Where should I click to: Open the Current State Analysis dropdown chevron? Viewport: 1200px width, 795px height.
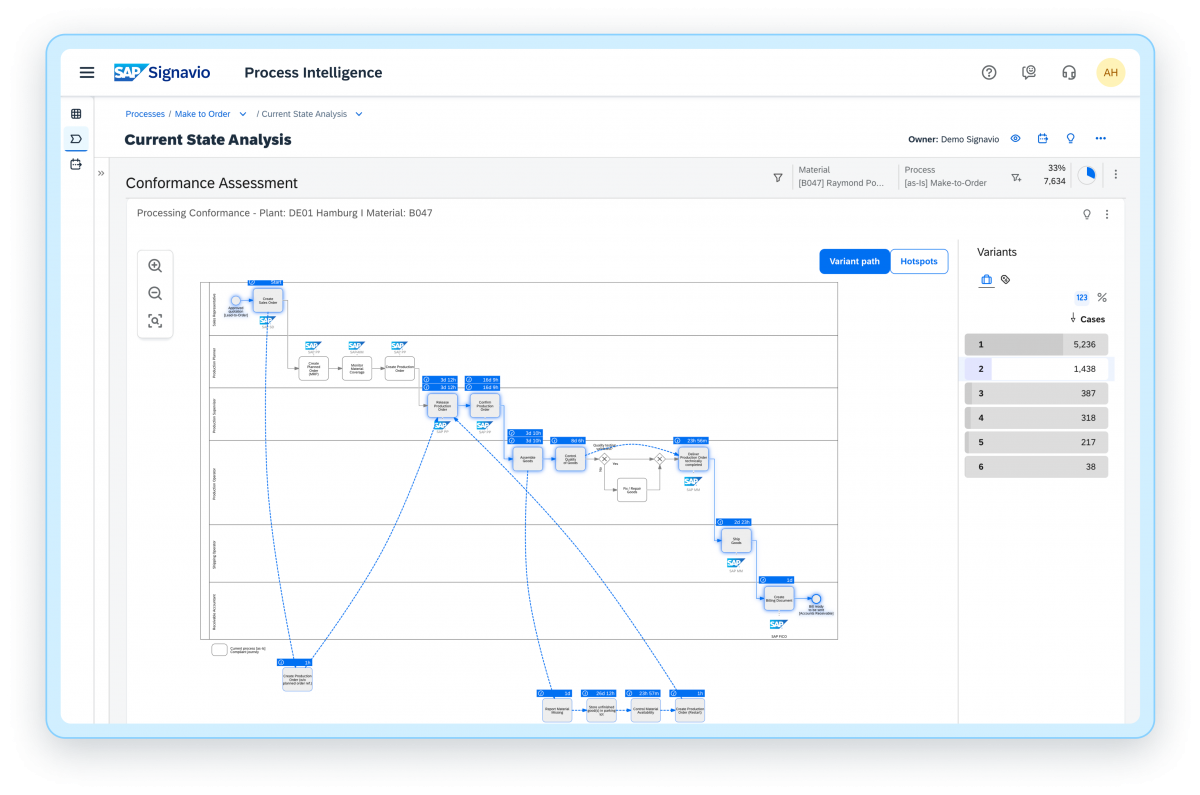[359, 113]
